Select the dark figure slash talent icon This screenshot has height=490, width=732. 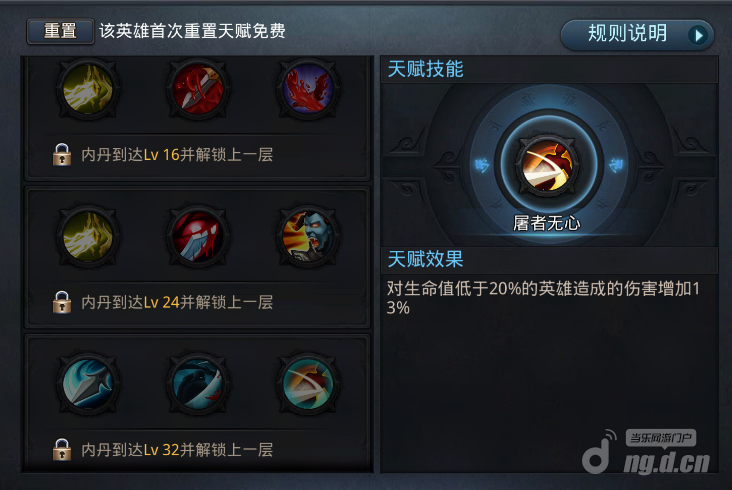[198, 384]
